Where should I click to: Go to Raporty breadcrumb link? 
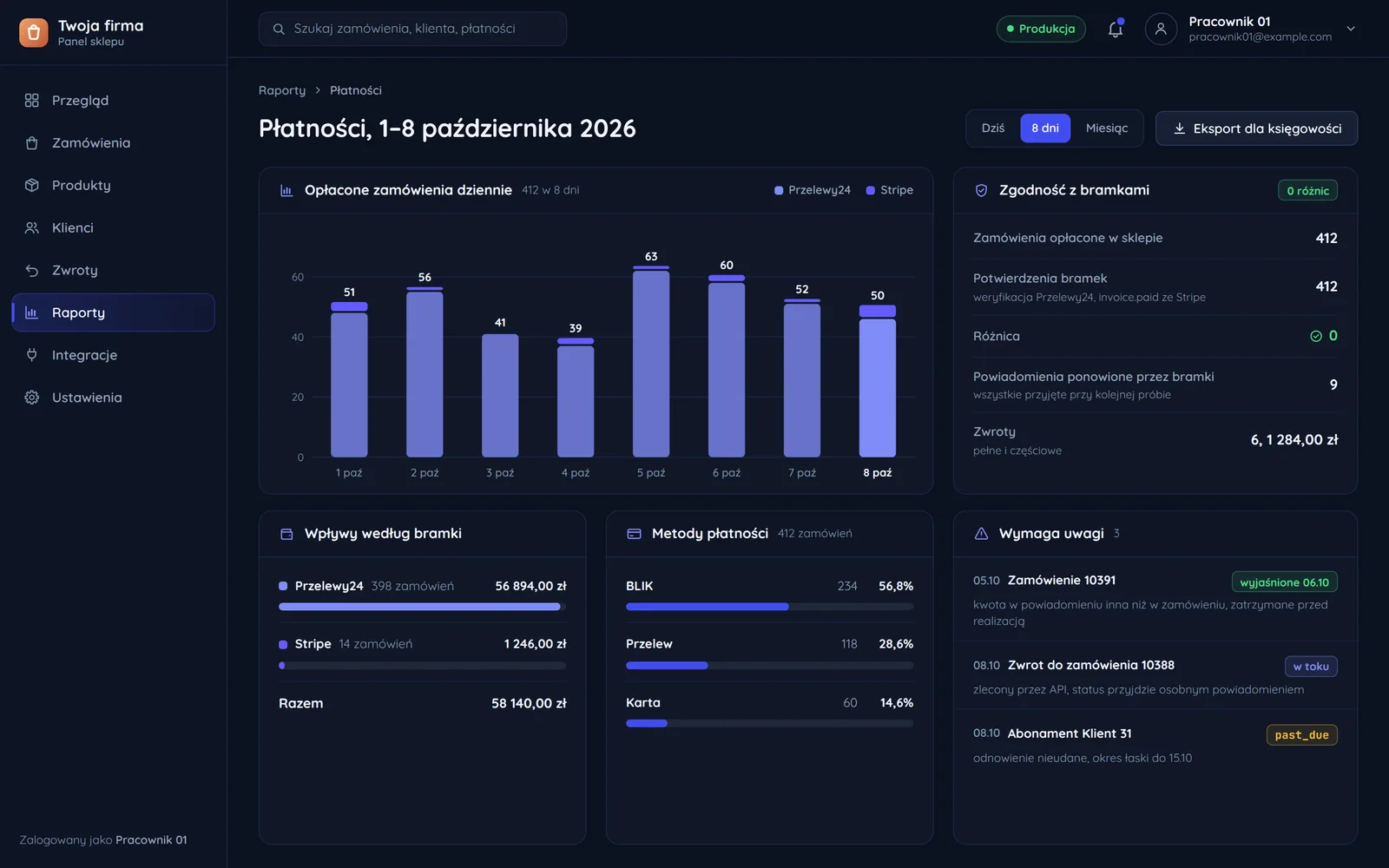tap(282, 90)
